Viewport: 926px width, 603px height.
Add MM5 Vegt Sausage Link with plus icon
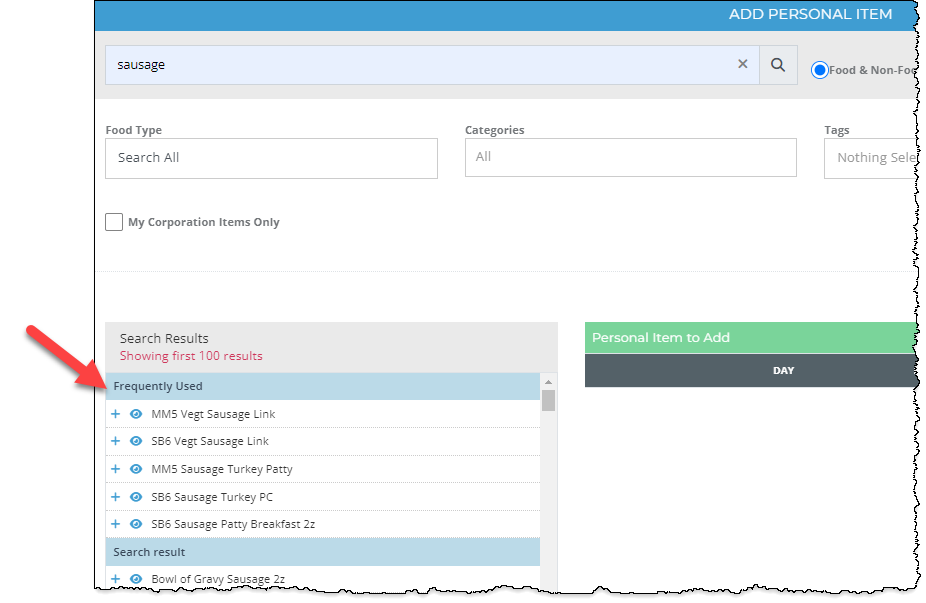click(x=115, y=413)
